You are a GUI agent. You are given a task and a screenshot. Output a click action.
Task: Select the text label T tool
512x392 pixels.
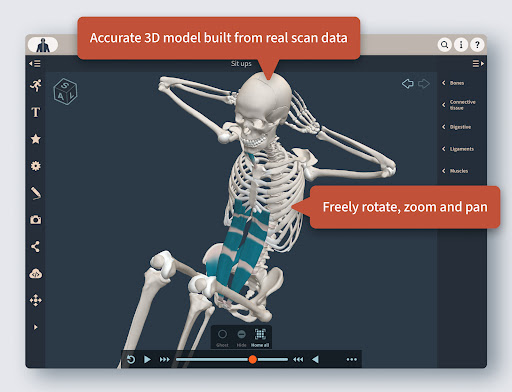(36, 112)
